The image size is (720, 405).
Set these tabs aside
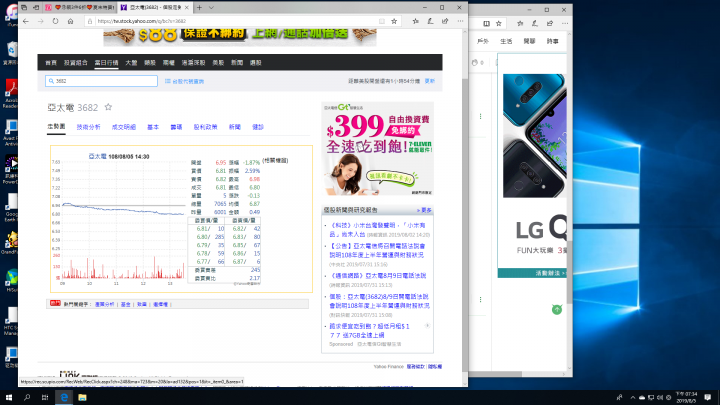coord(36,7)
